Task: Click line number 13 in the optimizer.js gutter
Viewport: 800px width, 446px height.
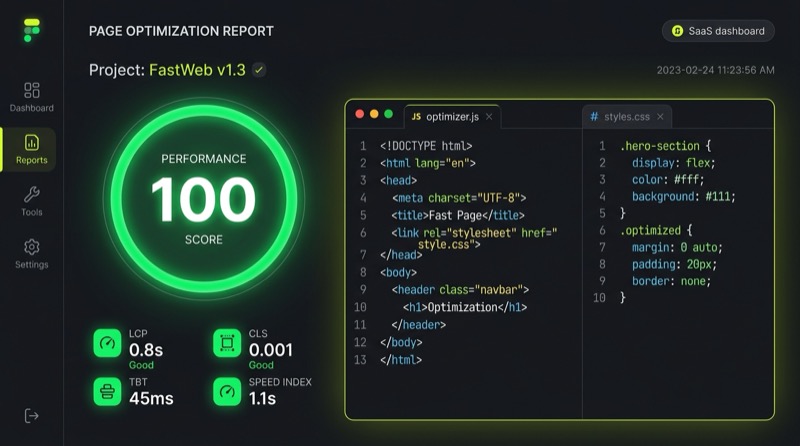Action: pyautogui.click(x=360, y=360)
